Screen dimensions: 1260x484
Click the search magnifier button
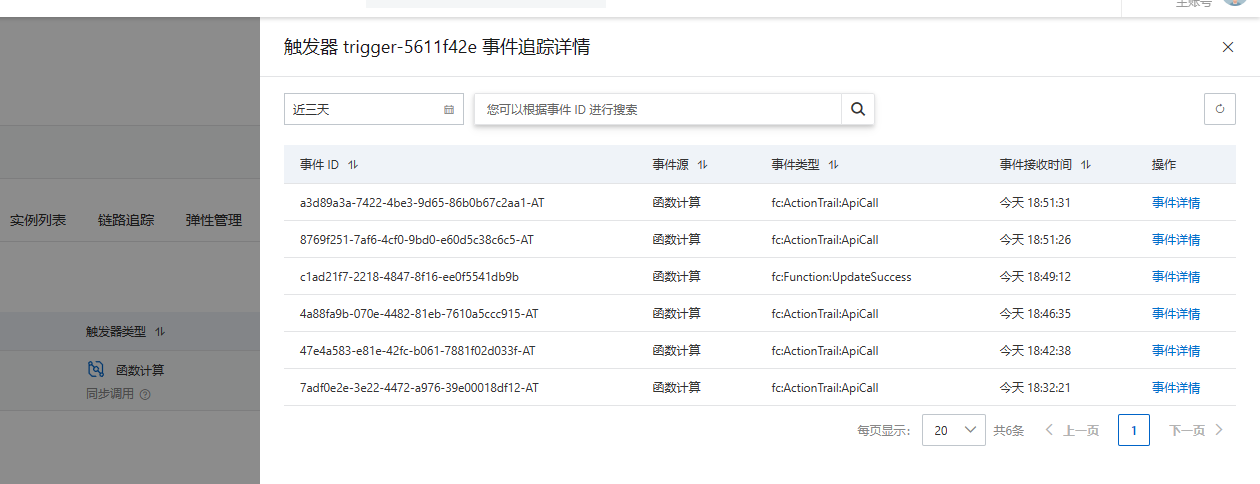(858, 109)
